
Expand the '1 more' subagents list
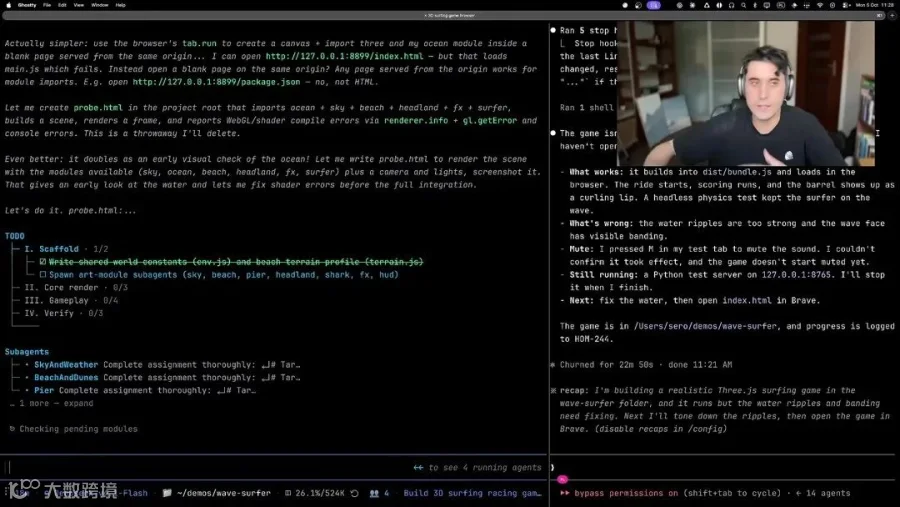click(56, 403)
